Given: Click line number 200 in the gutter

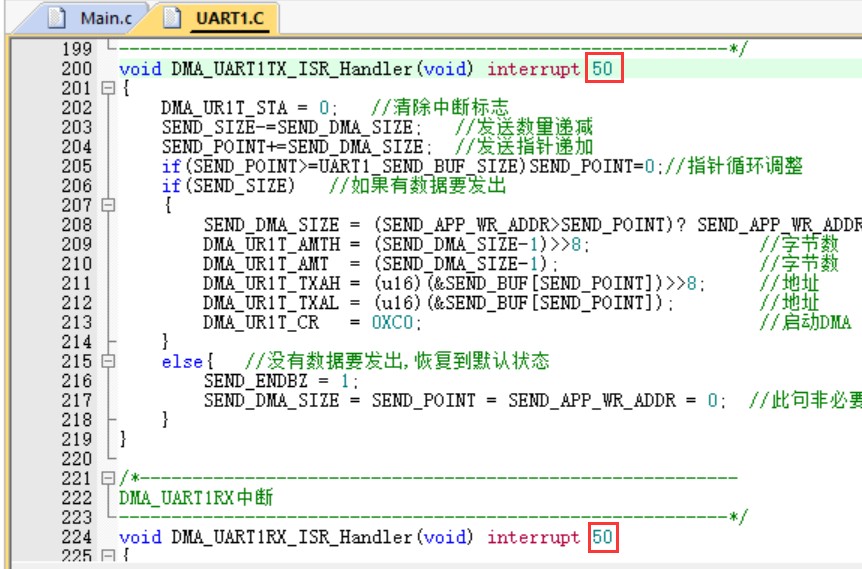Looking at the screenshot, I should (x=76, y=69).
